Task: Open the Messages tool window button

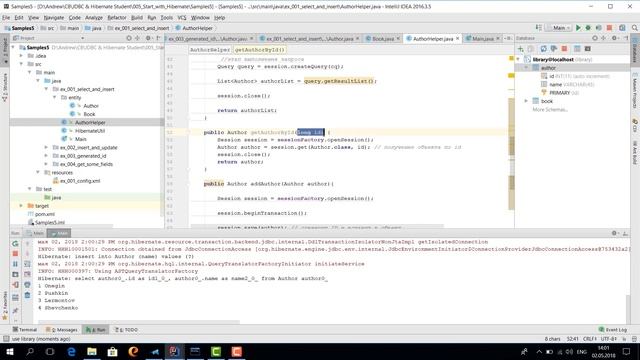Action: click(62, 329)
